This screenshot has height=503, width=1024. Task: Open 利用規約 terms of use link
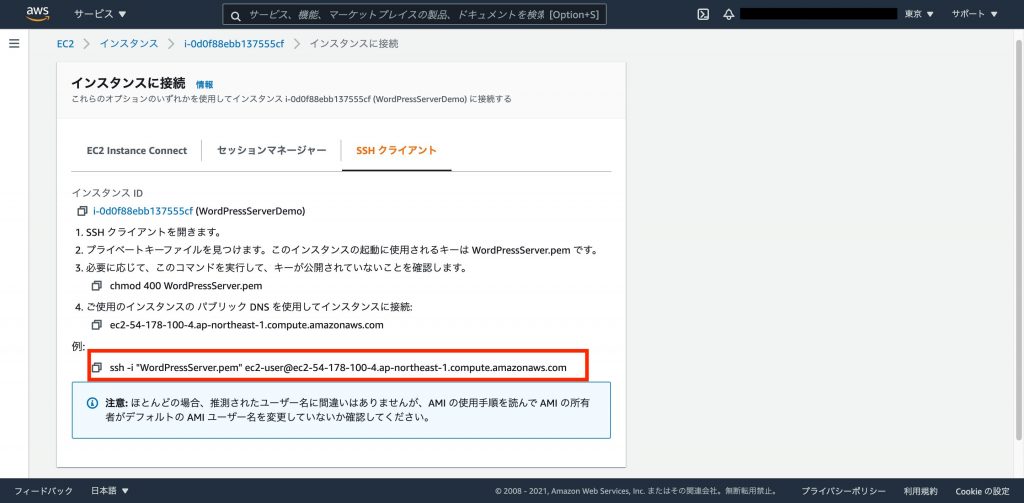[920, 491]
